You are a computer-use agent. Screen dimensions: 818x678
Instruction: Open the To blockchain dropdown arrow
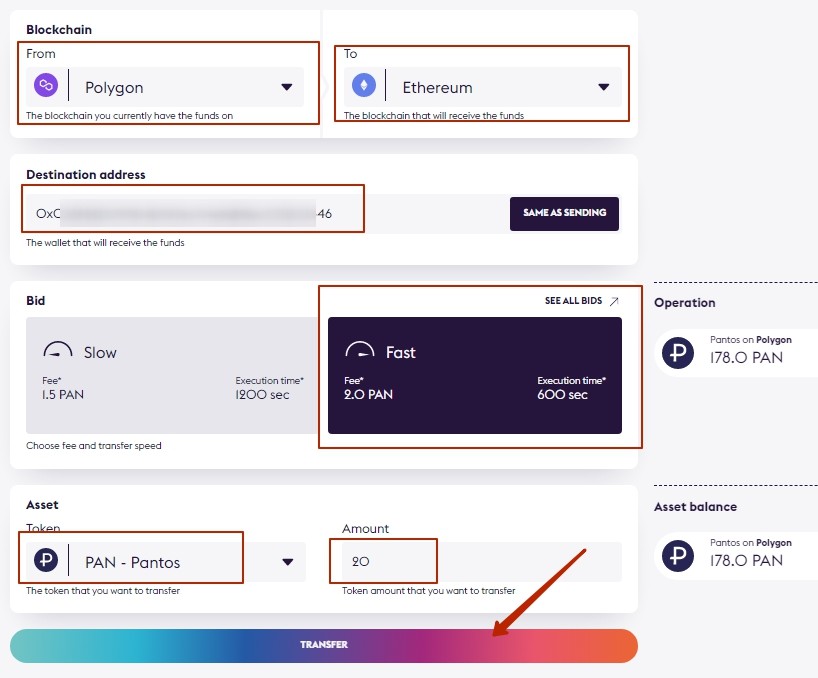click(x=604, y=87)
